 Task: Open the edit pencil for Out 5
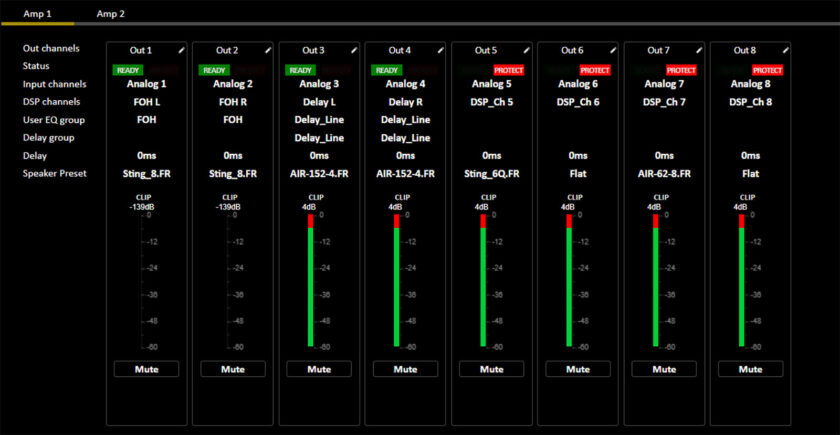click(x=527, y=49)
